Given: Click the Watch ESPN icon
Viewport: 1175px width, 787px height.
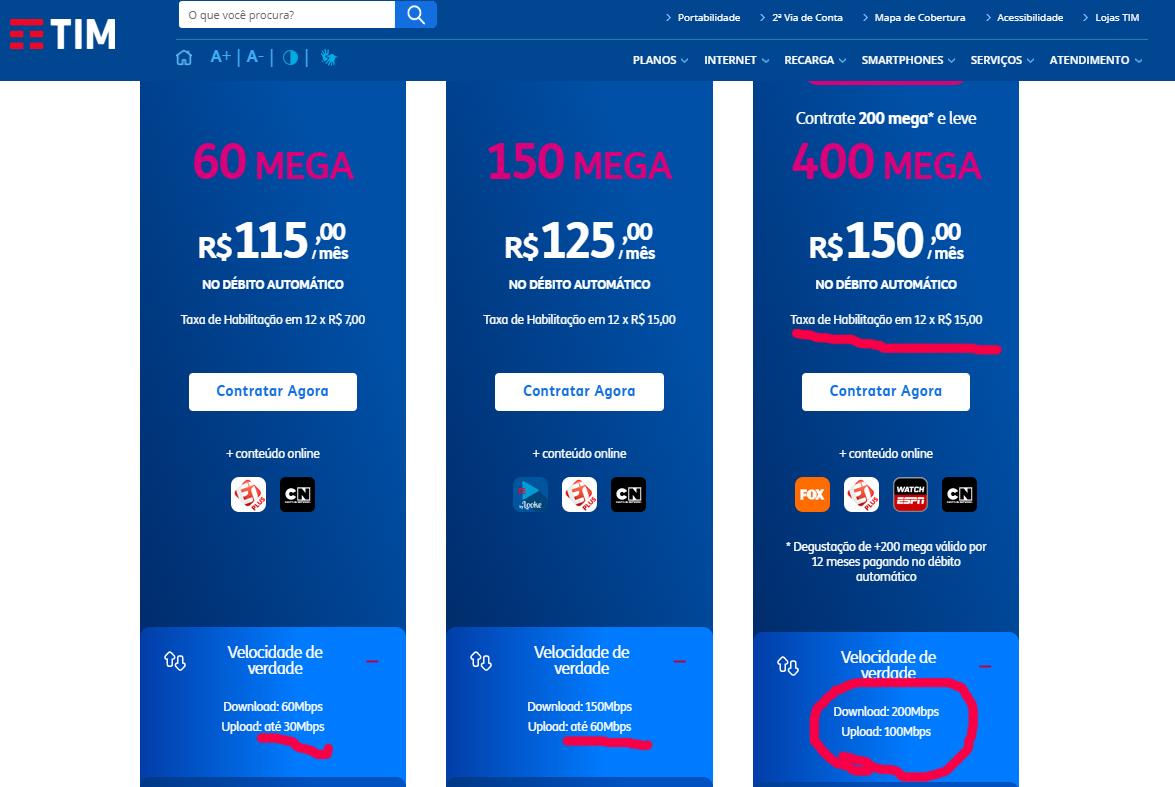Looking at the screenshot, I should 910,495.
